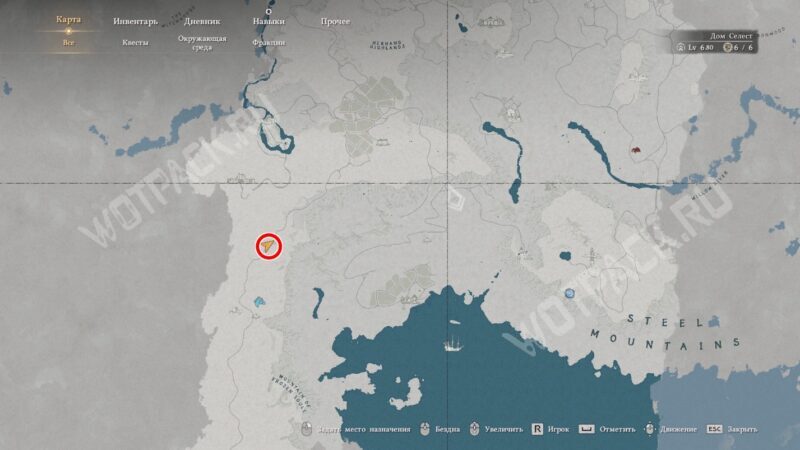This screenshot has height=450, width=800.
Task: Click the collectible counter icon showing 6 / 6
Action: [728, 47]
